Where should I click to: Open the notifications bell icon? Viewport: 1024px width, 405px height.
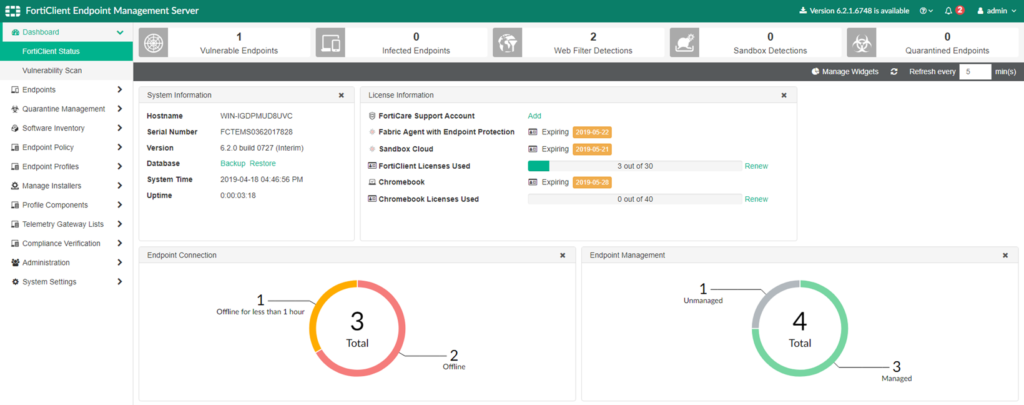coord(949,10)
